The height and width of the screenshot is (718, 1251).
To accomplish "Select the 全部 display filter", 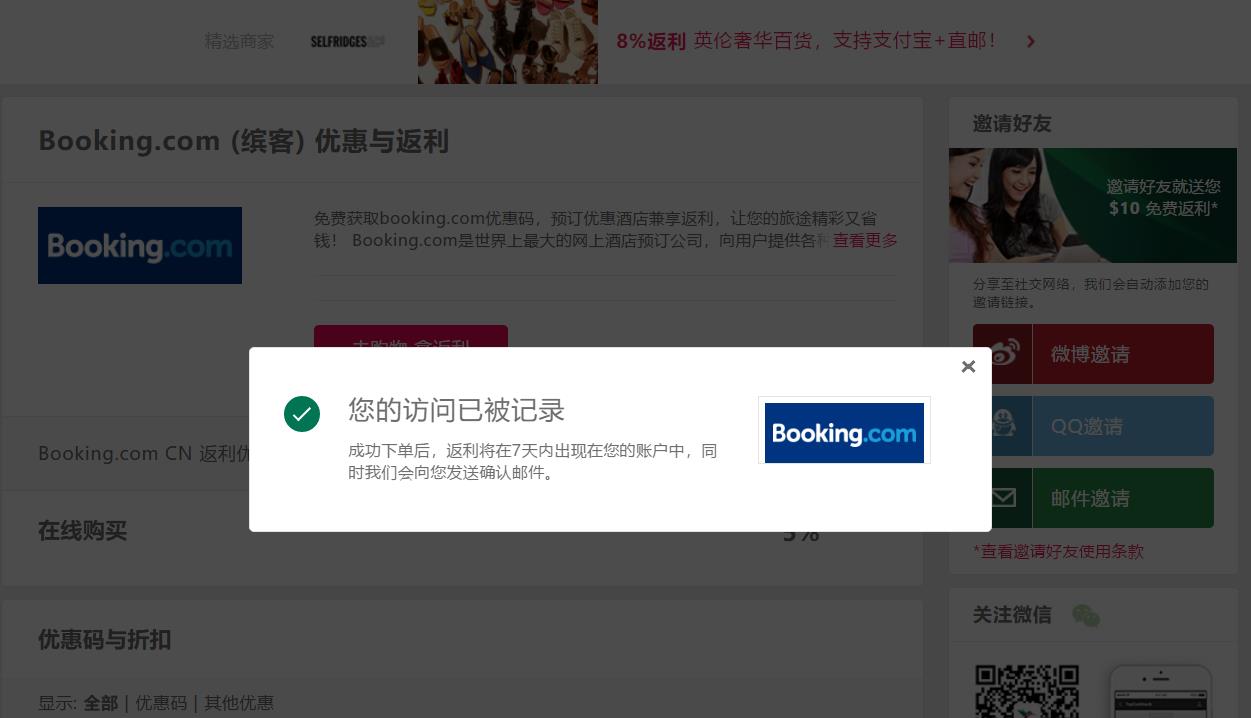I will 101,703.
